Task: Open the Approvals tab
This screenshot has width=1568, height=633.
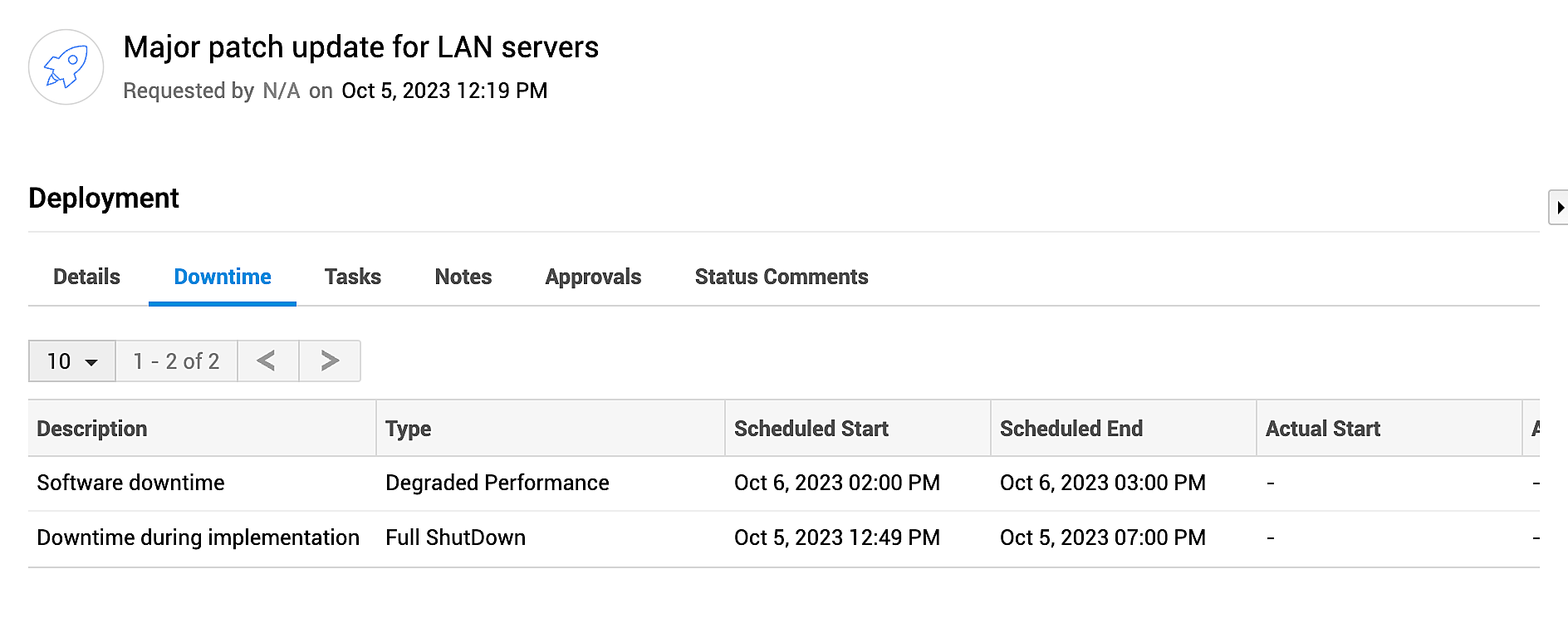Action: [x=592, y=277]
